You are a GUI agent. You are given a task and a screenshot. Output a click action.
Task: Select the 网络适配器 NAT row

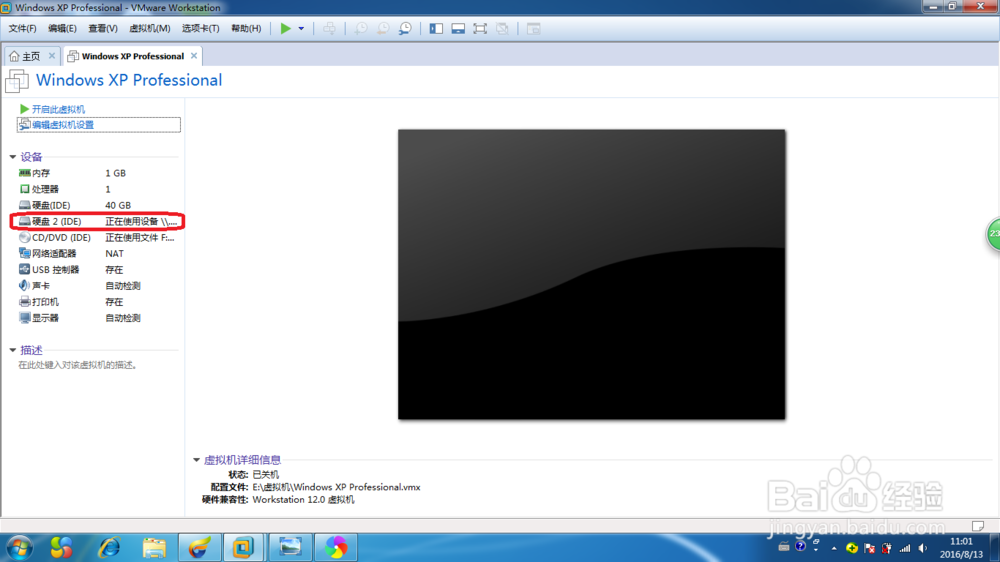point(97,253)
